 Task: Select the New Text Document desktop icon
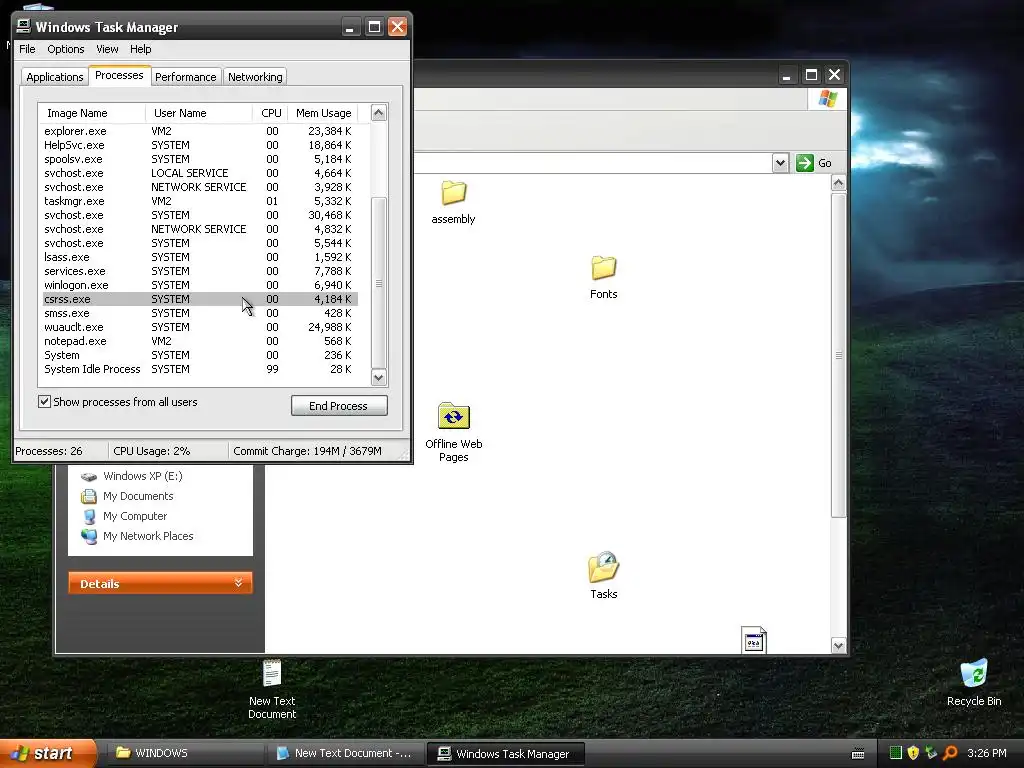pos(272,673)
